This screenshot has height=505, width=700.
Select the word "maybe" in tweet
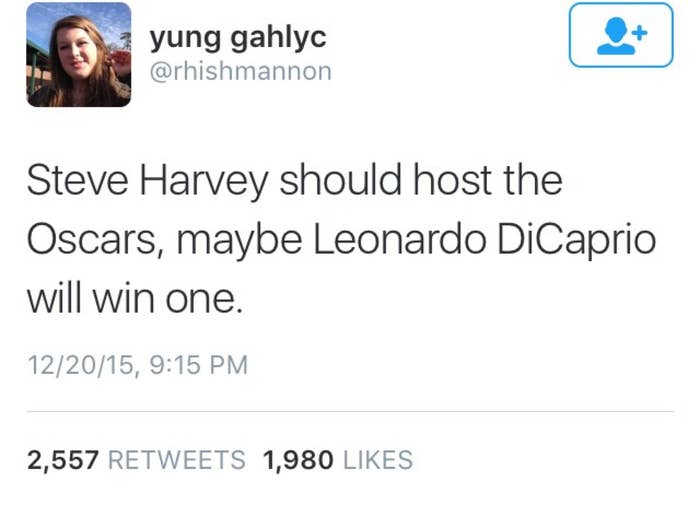pos(239,242)
